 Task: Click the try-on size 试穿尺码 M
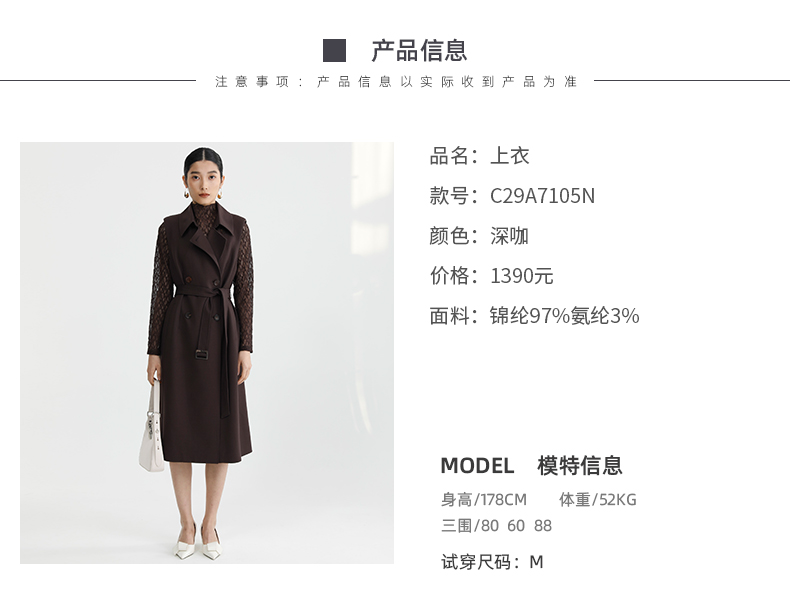tap(492, 562)
